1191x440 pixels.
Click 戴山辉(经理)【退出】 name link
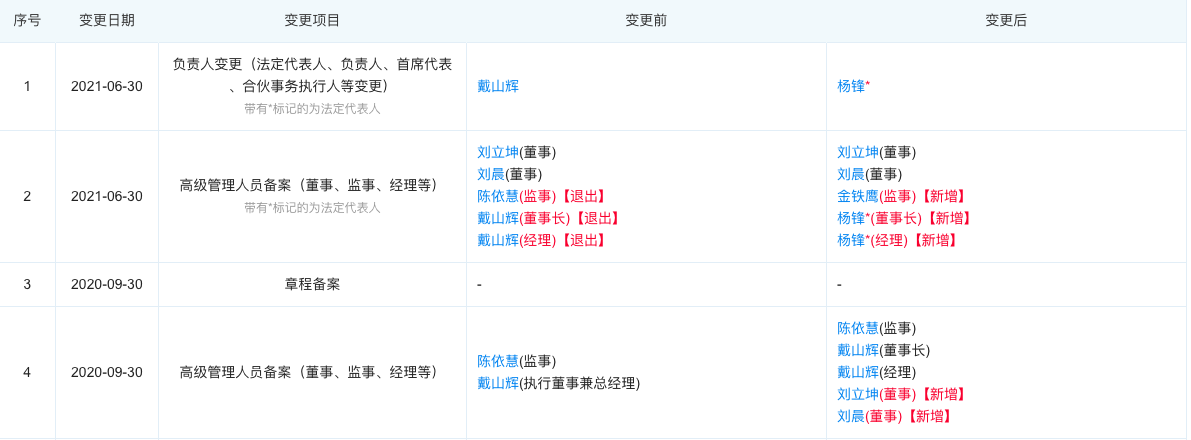pyautogui.click(x=498, y=241)
